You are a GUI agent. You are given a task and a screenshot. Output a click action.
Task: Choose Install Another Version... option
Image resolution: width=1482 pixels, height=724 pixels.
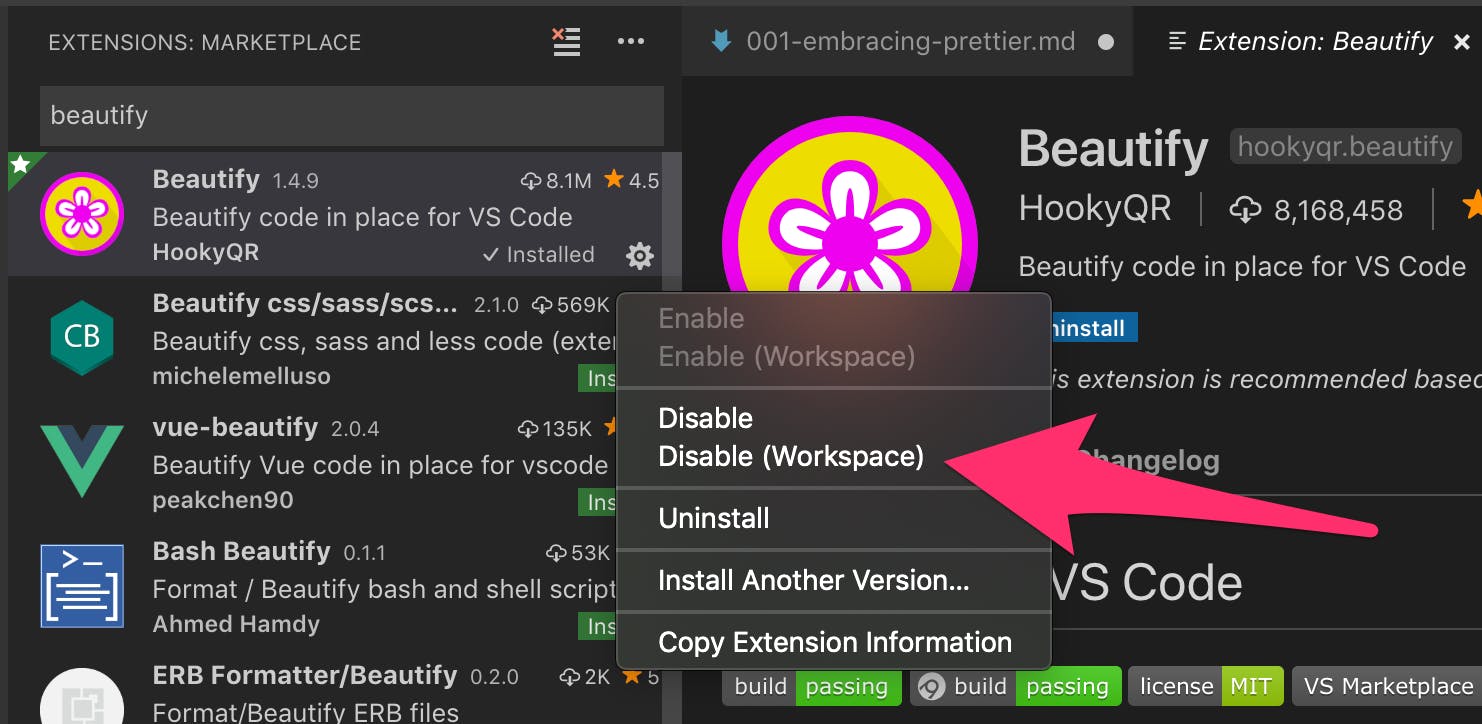[x=813, y=580]
